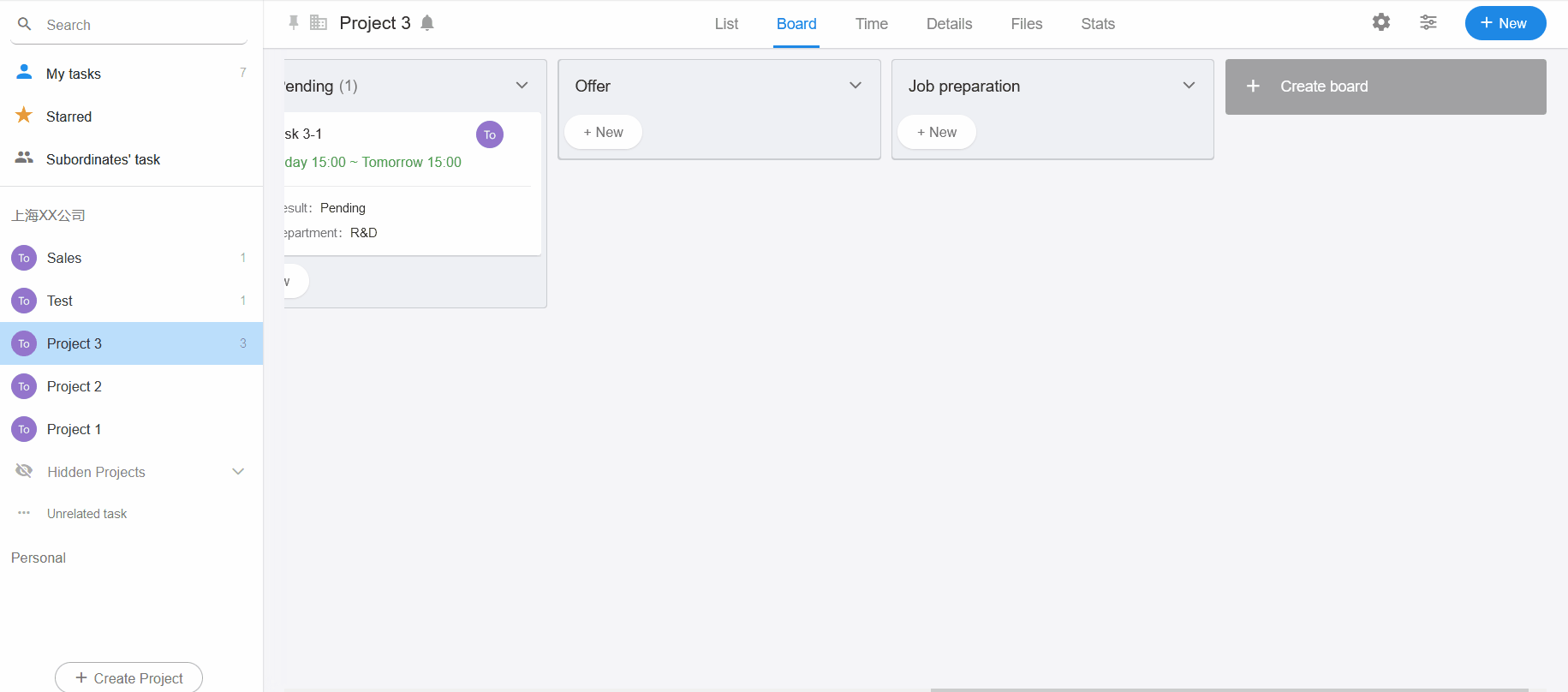Click the Personal section heading
Viewport: 1568px width, 692px height.
[x=39, y=558]
